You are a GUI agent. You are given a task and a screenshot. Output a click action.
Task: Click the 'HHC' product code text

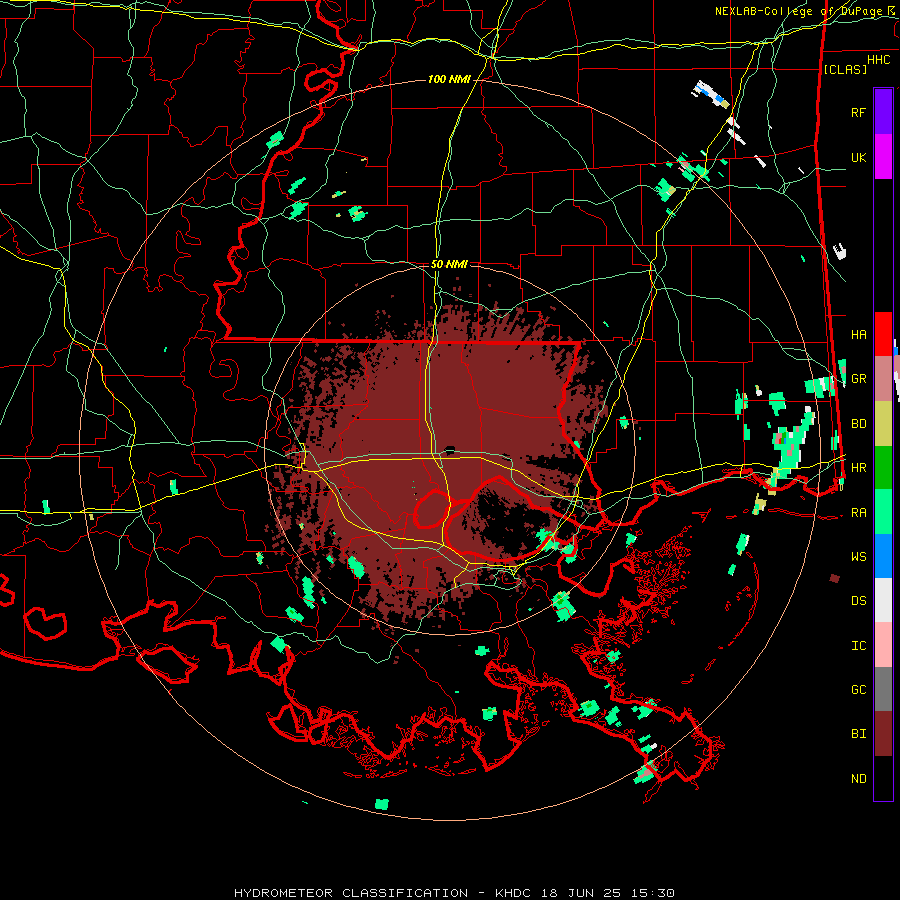pyautogui.click(x=879, y=60)
